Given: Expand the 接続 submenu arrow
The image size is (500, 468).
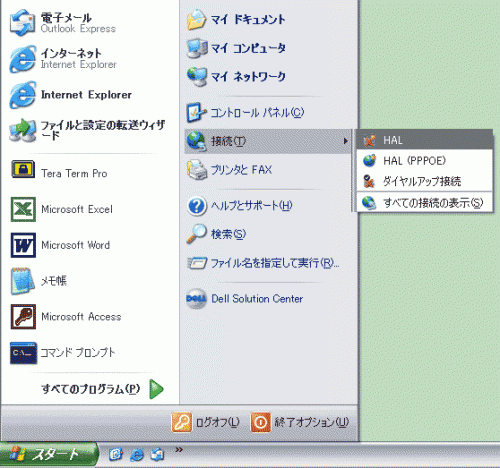Looking at the screenshot, I should (346, 141).
